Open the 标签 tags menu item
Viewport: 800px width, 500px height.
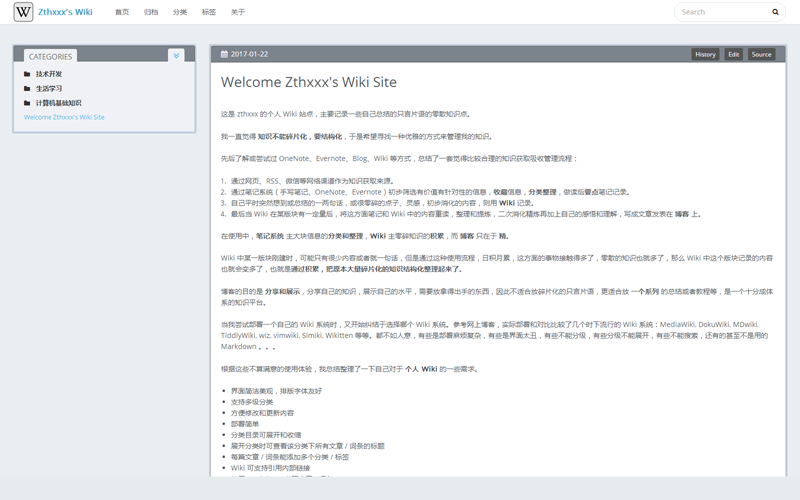[208, 12]
